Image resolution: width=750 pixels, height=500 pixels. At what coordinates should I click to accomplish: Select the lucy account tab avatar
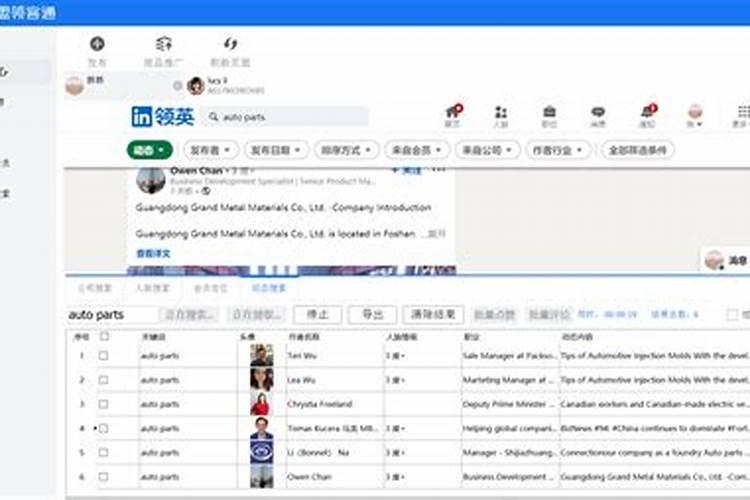[196, 86]
